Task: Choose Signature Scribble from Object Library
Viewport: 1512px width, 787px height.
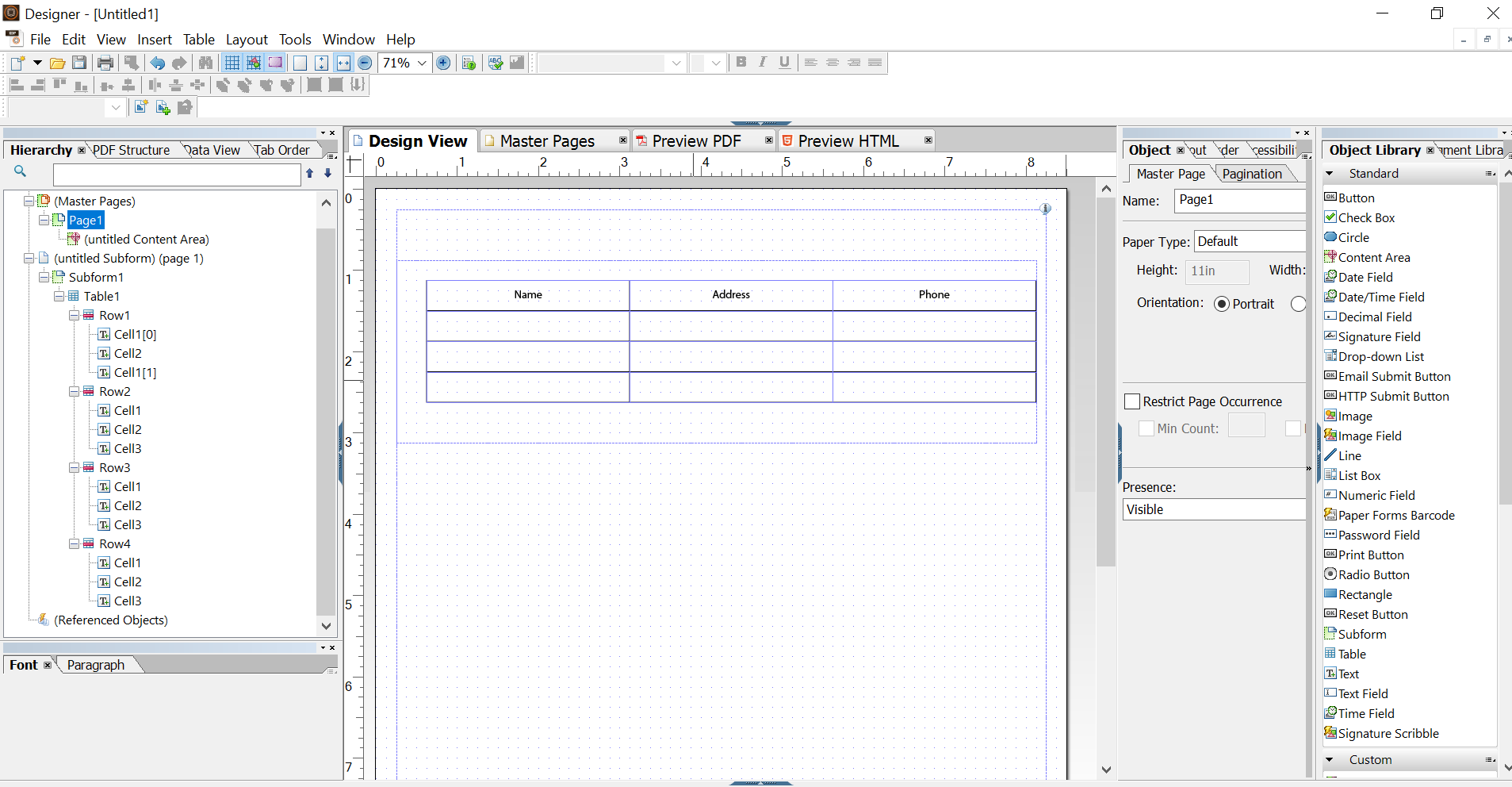Action: [x=1381, y=733]
